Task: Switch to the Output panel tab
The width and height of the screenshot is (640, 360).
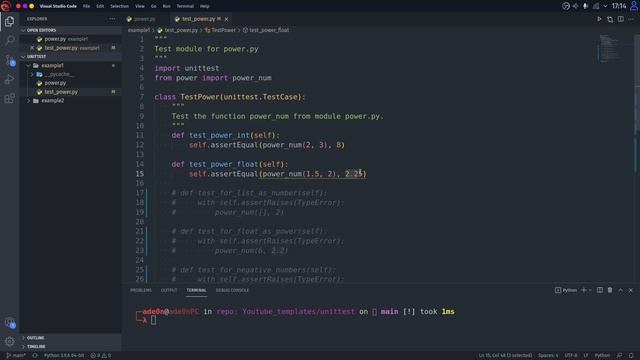Action: click(x=169, y=290)
